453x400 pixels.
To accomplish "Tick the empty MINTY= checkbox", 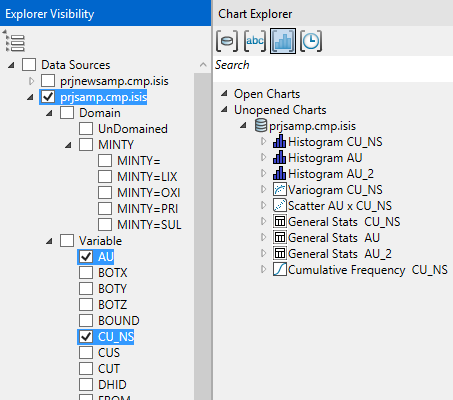I will click(105, 161).
